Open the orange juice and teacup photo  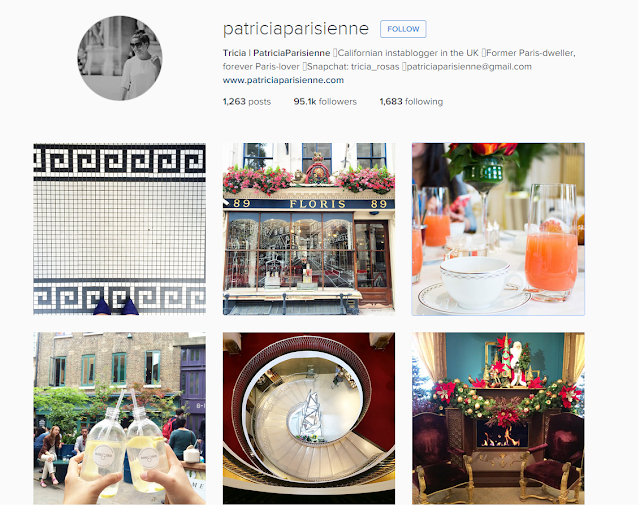[x=498, y=229]
